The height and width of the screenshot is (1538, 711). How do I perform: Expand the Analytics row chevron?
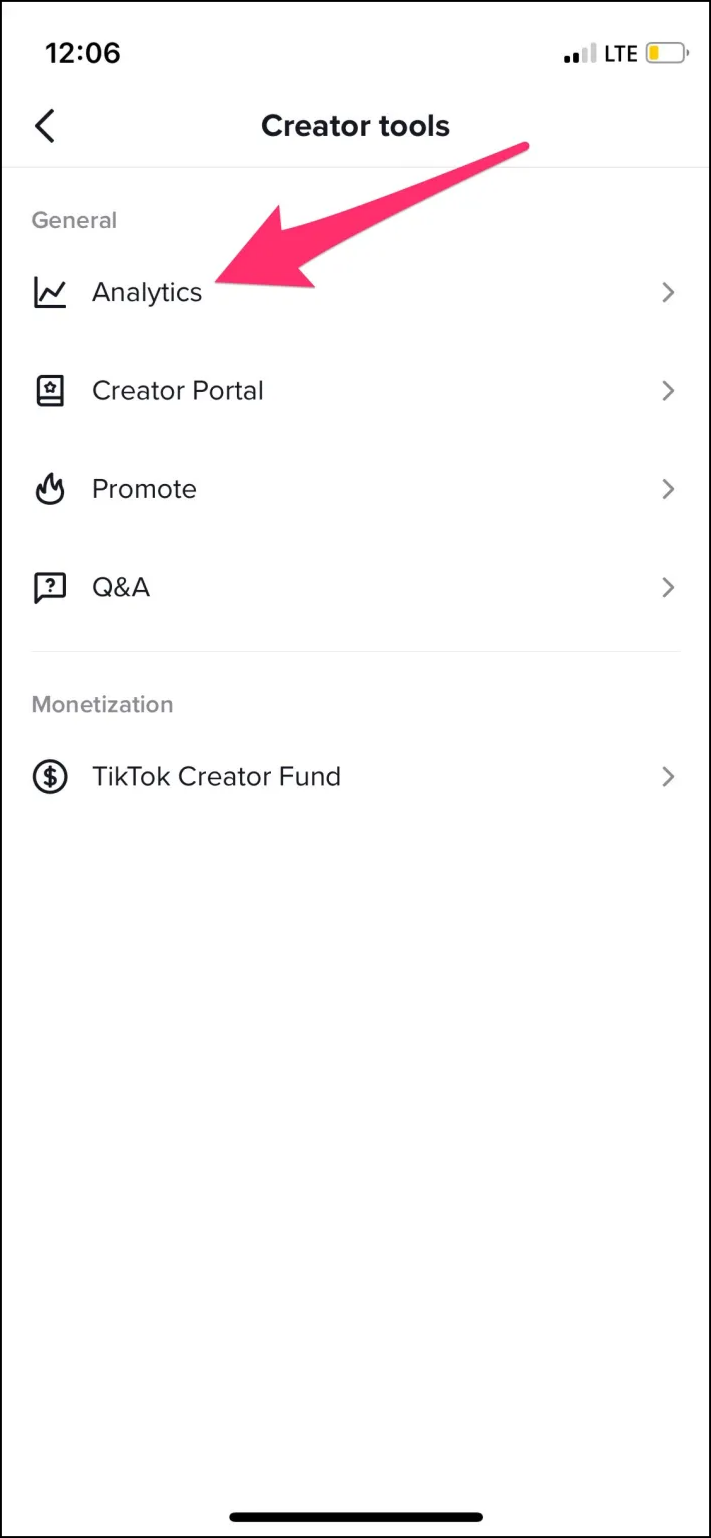coord(668,293)
